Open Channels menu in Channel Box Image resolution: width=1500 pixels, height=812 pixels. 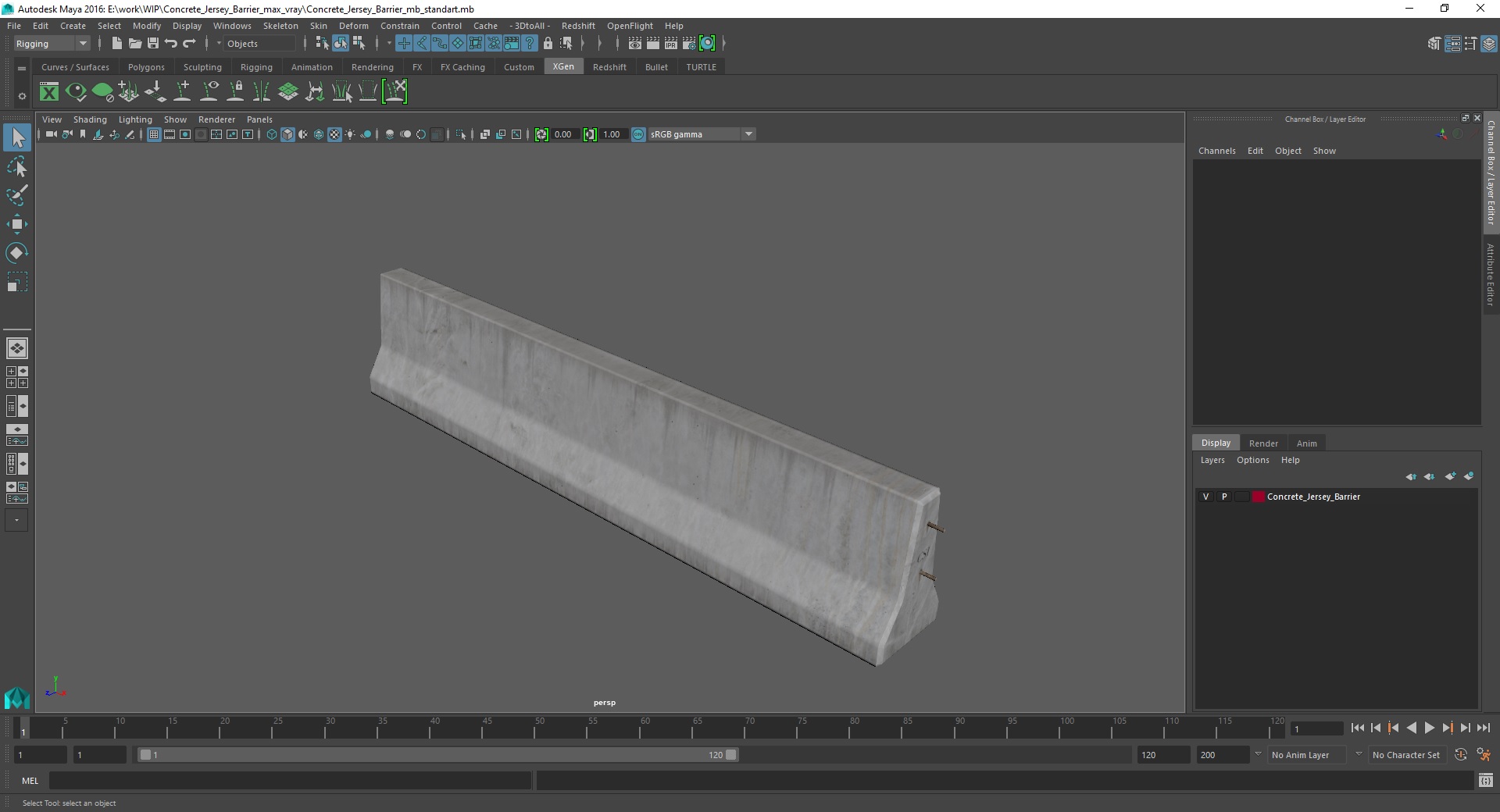1216,151
